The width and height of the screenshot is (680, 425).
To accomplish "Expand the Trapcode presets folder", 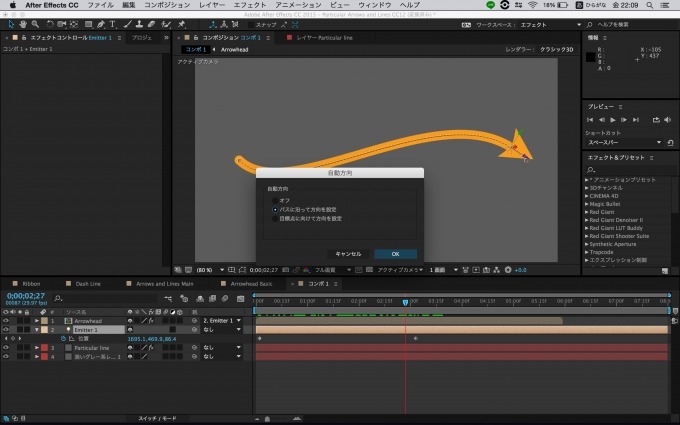I will (x=602, y=251).
